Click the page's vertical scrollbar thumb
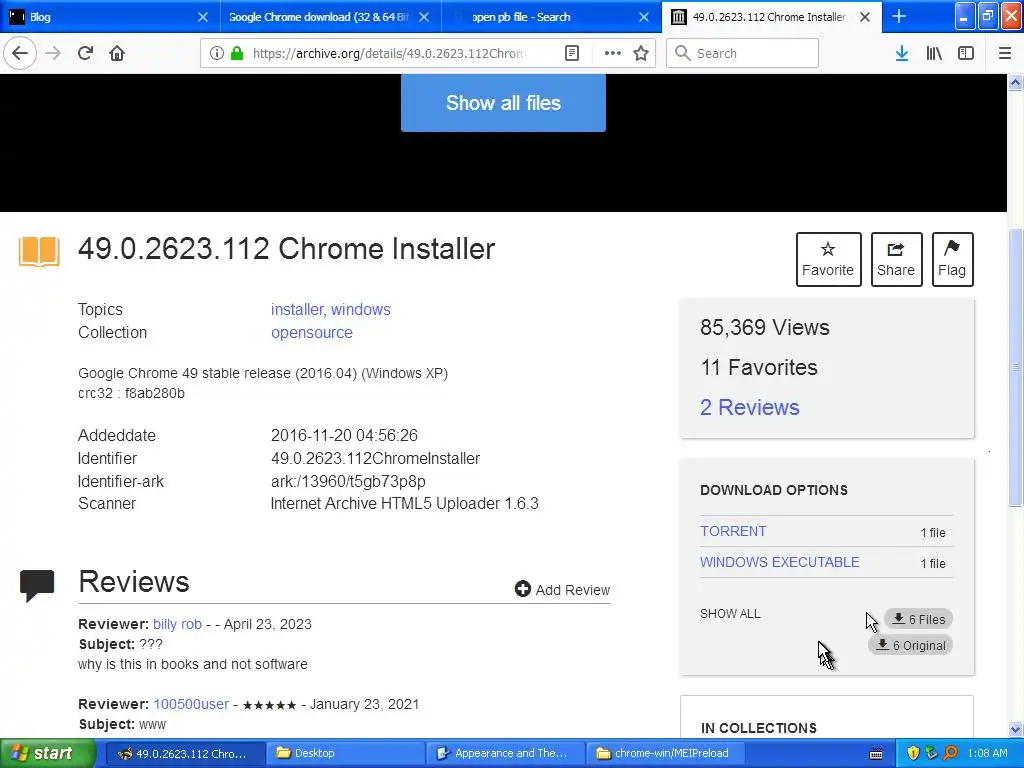Screen dimensions: 1024x768 click(1015, 368)
